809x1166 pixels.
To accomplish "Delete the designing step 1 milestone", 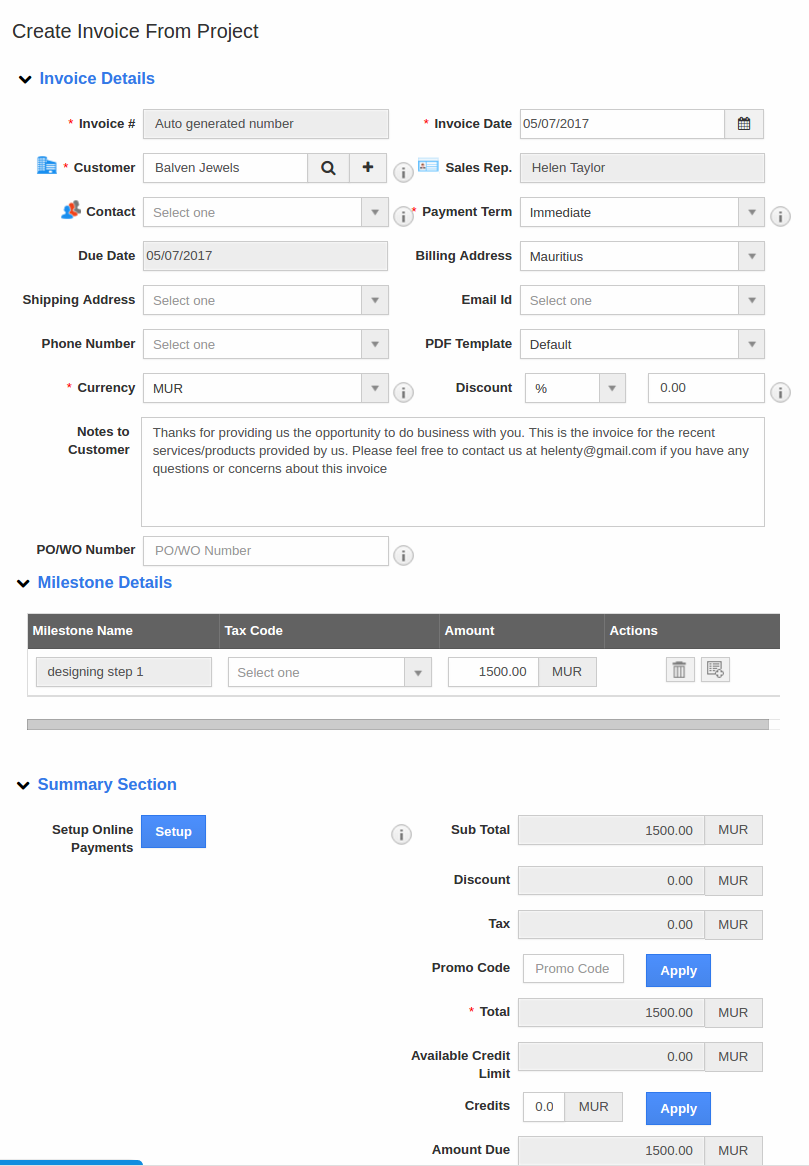I will coord(680,670).
